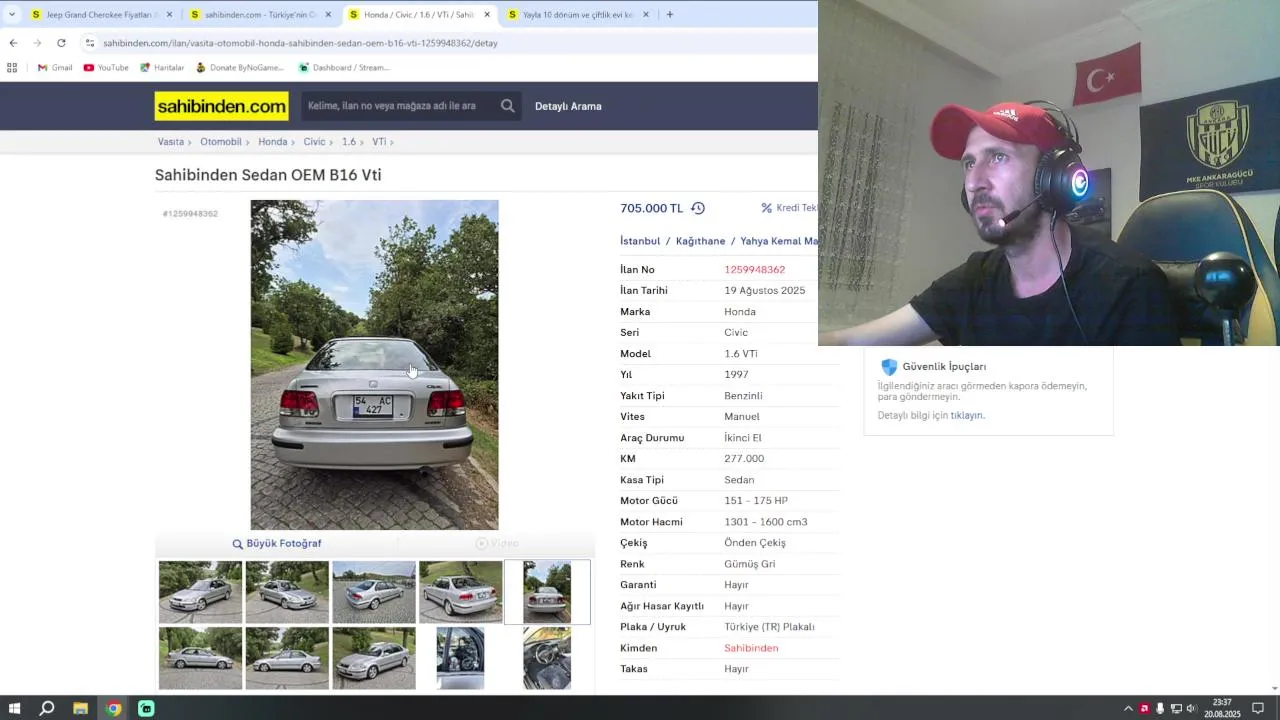1280x720 pixels.
Task: Click the Vasıta breadcrumb
Action: [x=171, y=142]
